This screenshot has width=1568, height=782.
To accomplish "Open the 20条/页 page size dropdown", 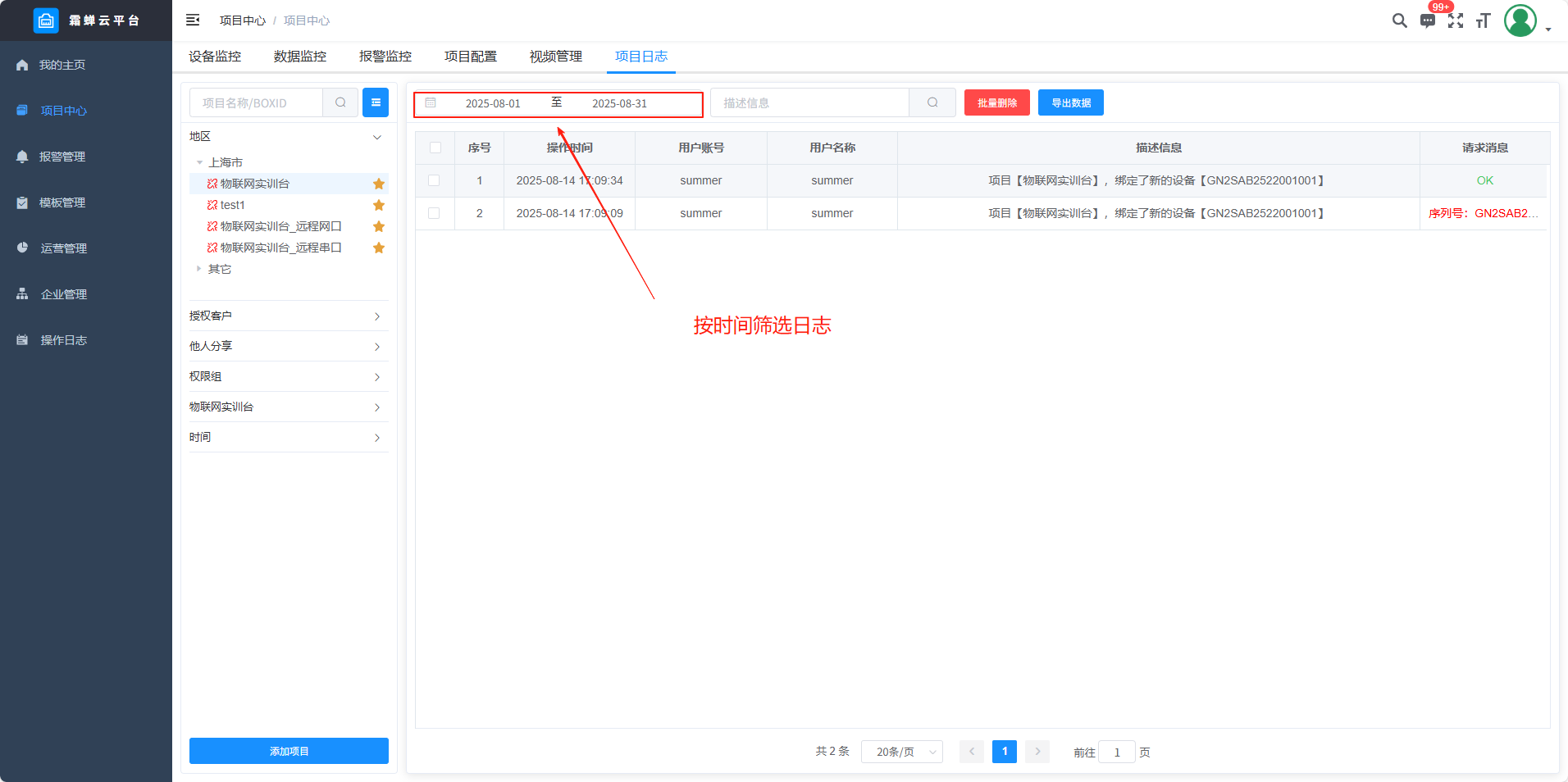I will tap(901, 752).
